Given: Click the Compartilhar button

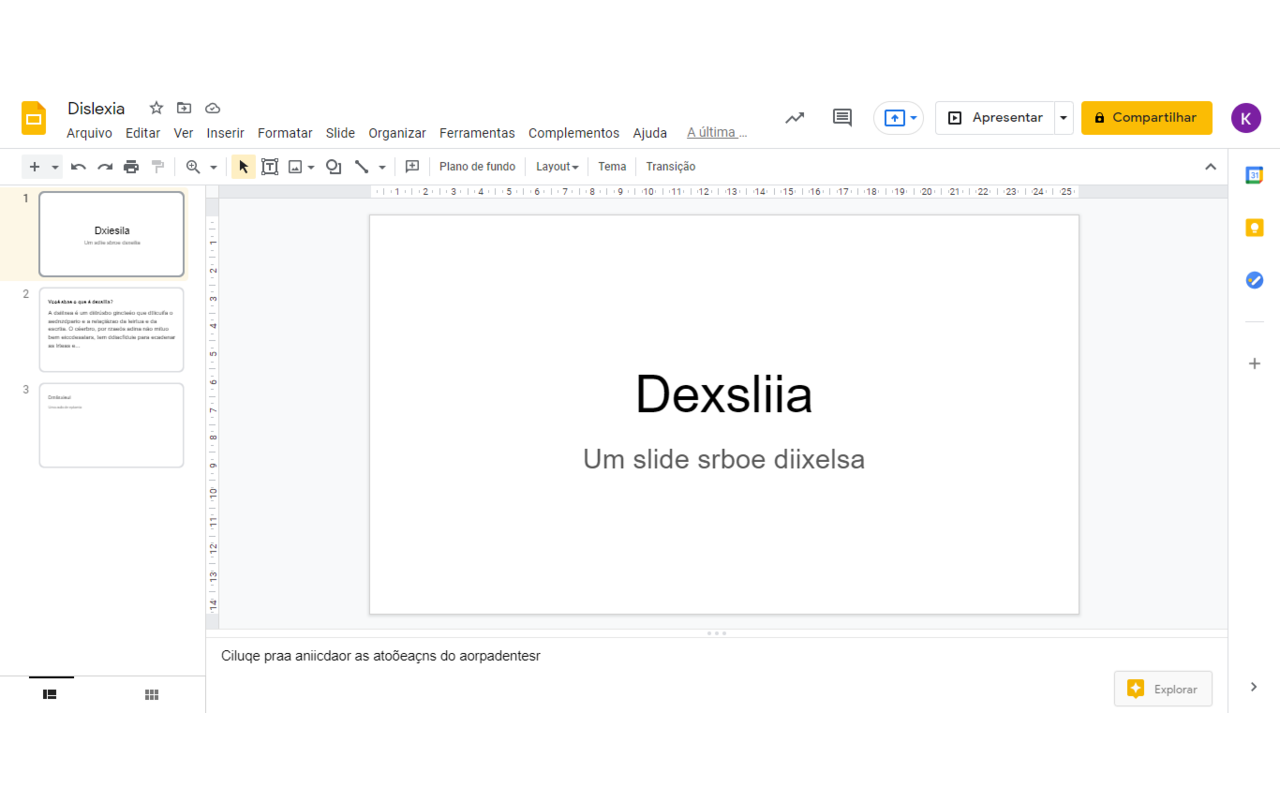Looking at the screenshot, I should click(x=1146, y=118).
